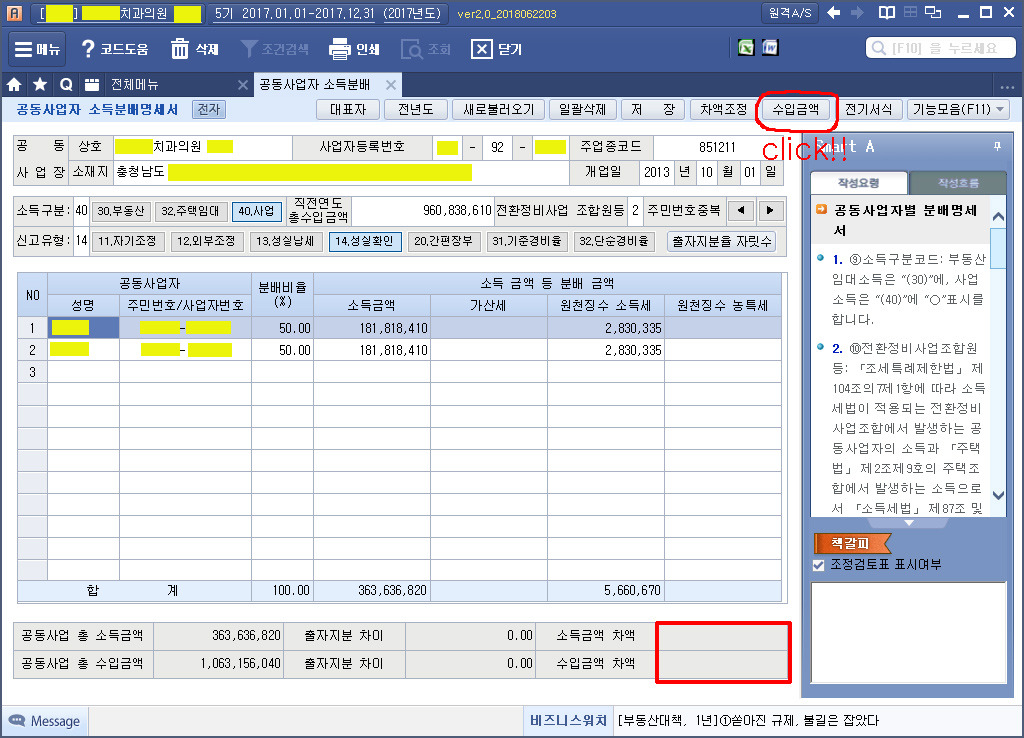Click the 인쇄 printer icon
This screenshot has width=1024, height=738.
pyautogui.click(x=340, y=49)
